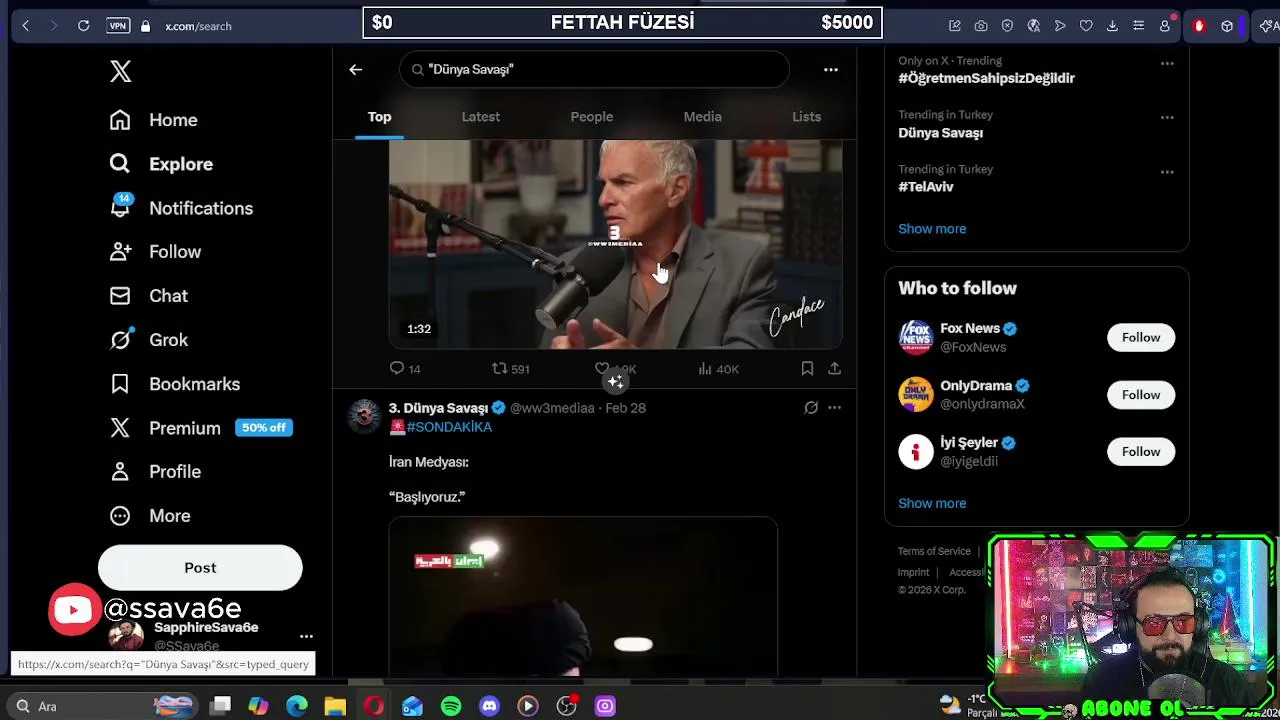Open options for Dünya Savaşı trend
1280x720 pixels.
coord(1167,117)
